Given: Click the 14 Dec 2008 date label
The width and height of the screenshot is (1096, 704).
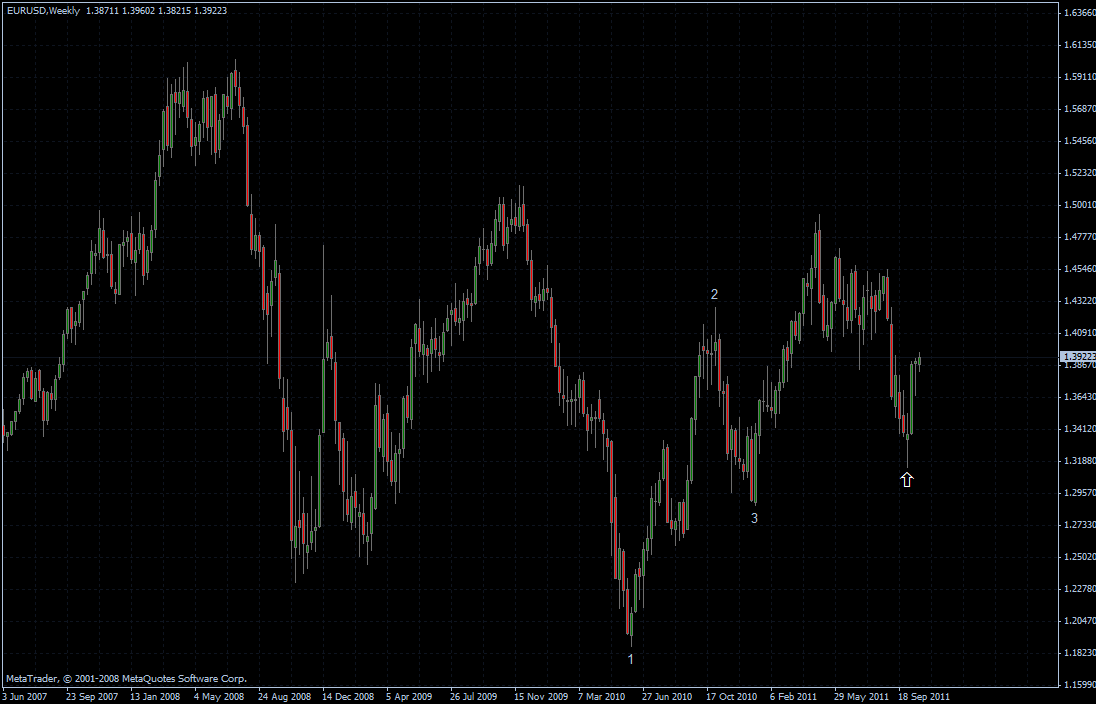Looking at the screenshot, I should (348, 696).
